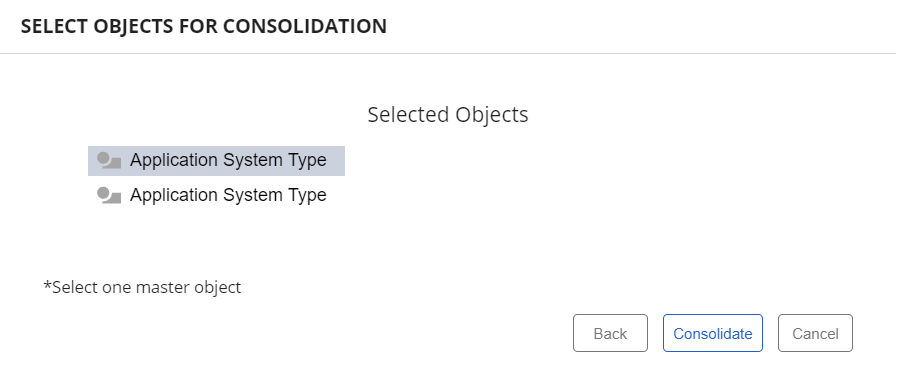Click the Consolidate button
This screenshot has width=899, height=380.
tap(713, 333)
